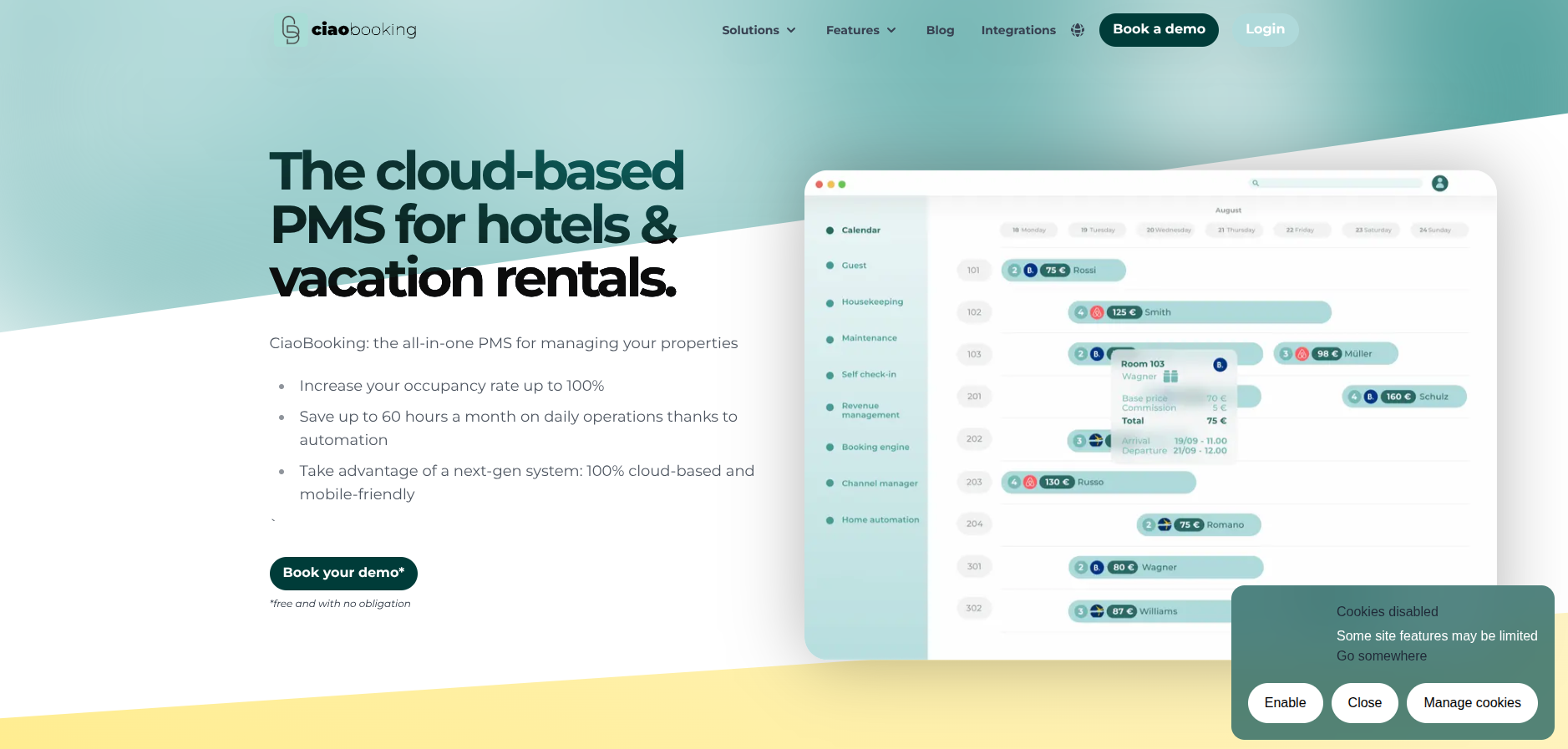This screenshot has height=749, width=1568.
Task: Click the bullet "Take advantage of a next-gen system"
Action: pyautogui.click(x=527, y=483)
